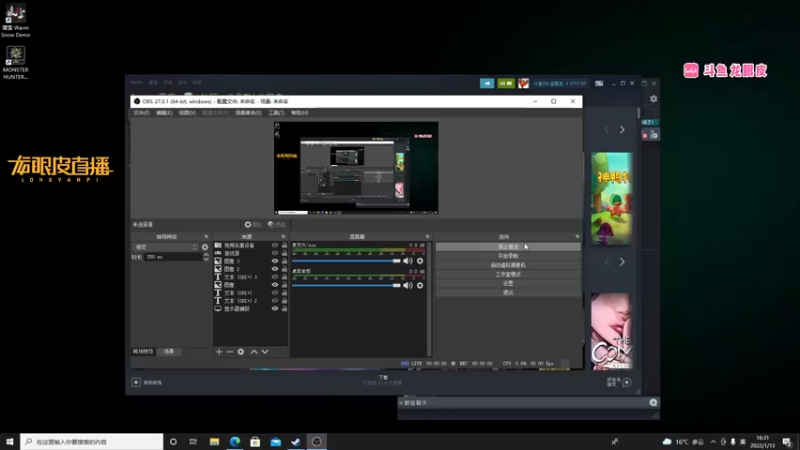Toggle visibility eye of 图像 3 source
Screen dimensions: 800x450
(274, 261)
